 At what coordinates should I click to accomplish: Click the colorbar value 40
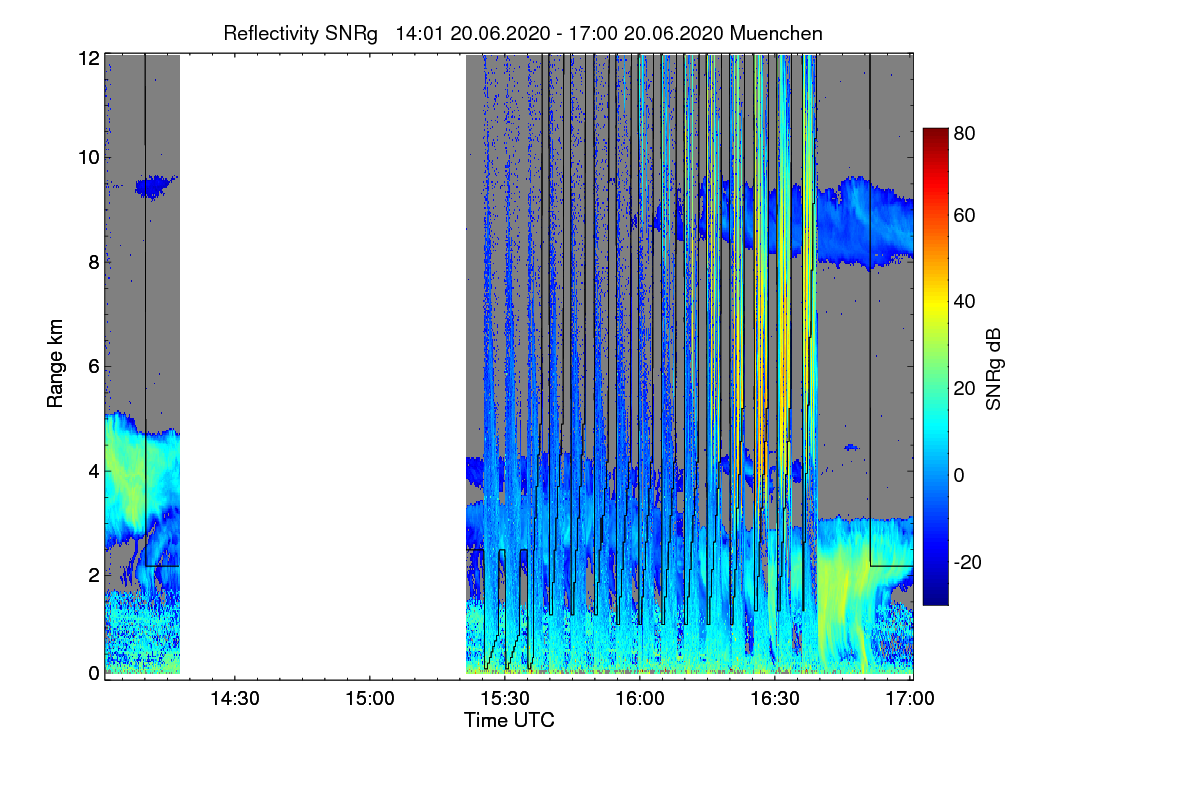(965, 301)
